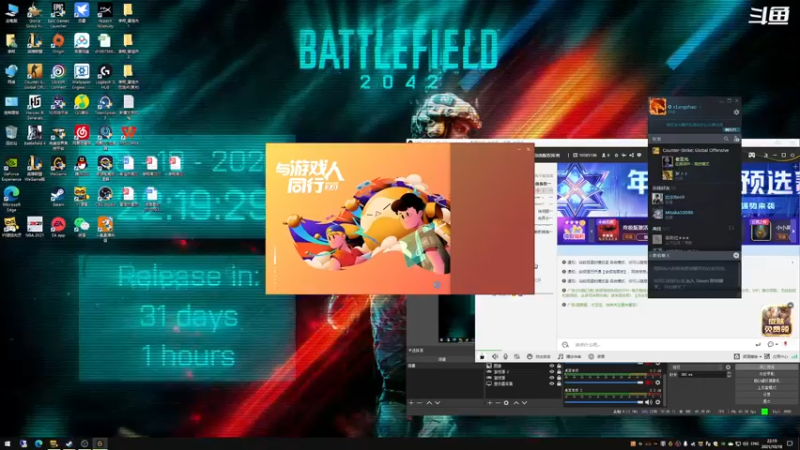Click the microphone icon in Douyu toolbar
800x450 pixels.
pyautogui.click(x=506, y=357)
